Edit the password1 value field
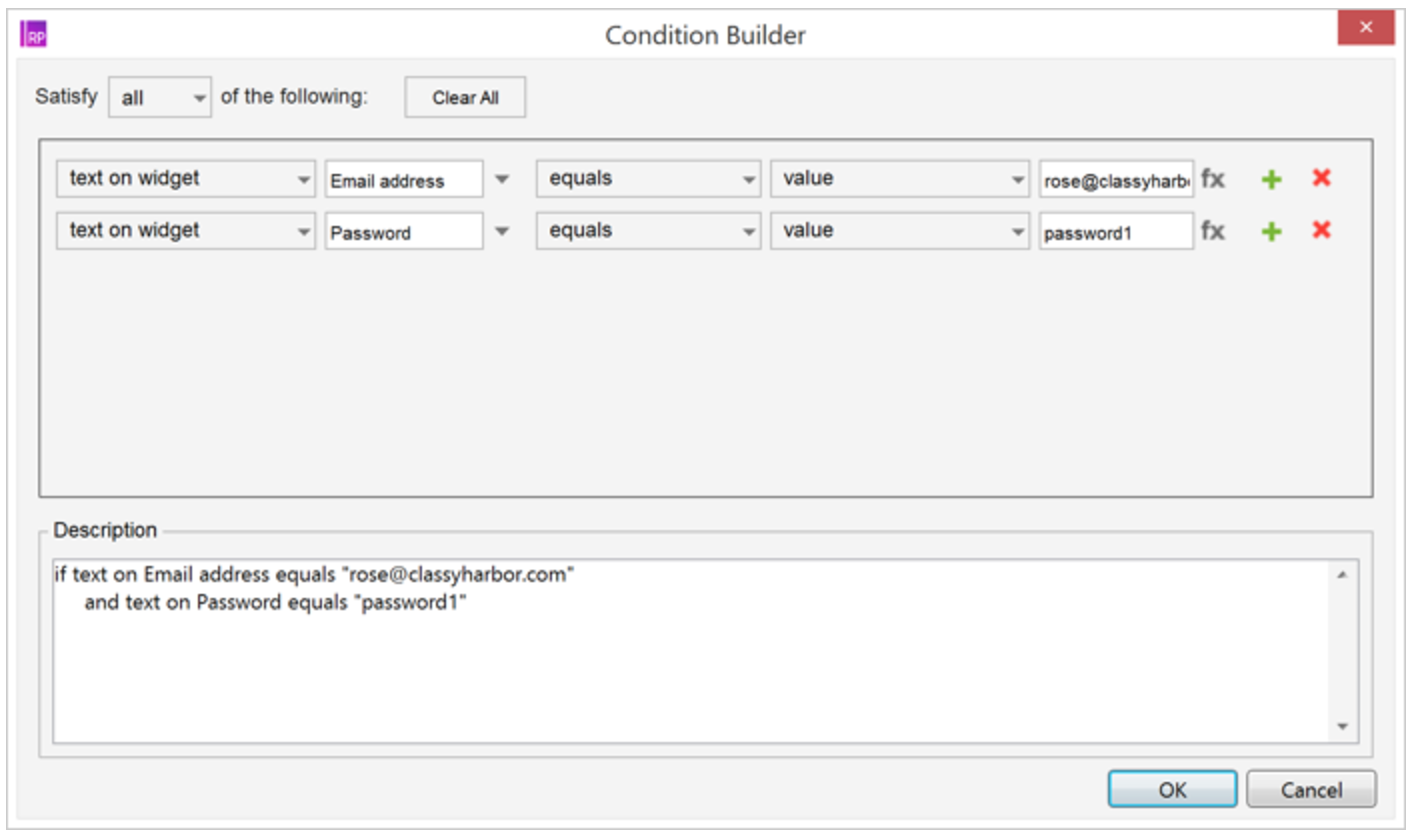This screenshot has width=1412, height=834. tap(1116, 232)
